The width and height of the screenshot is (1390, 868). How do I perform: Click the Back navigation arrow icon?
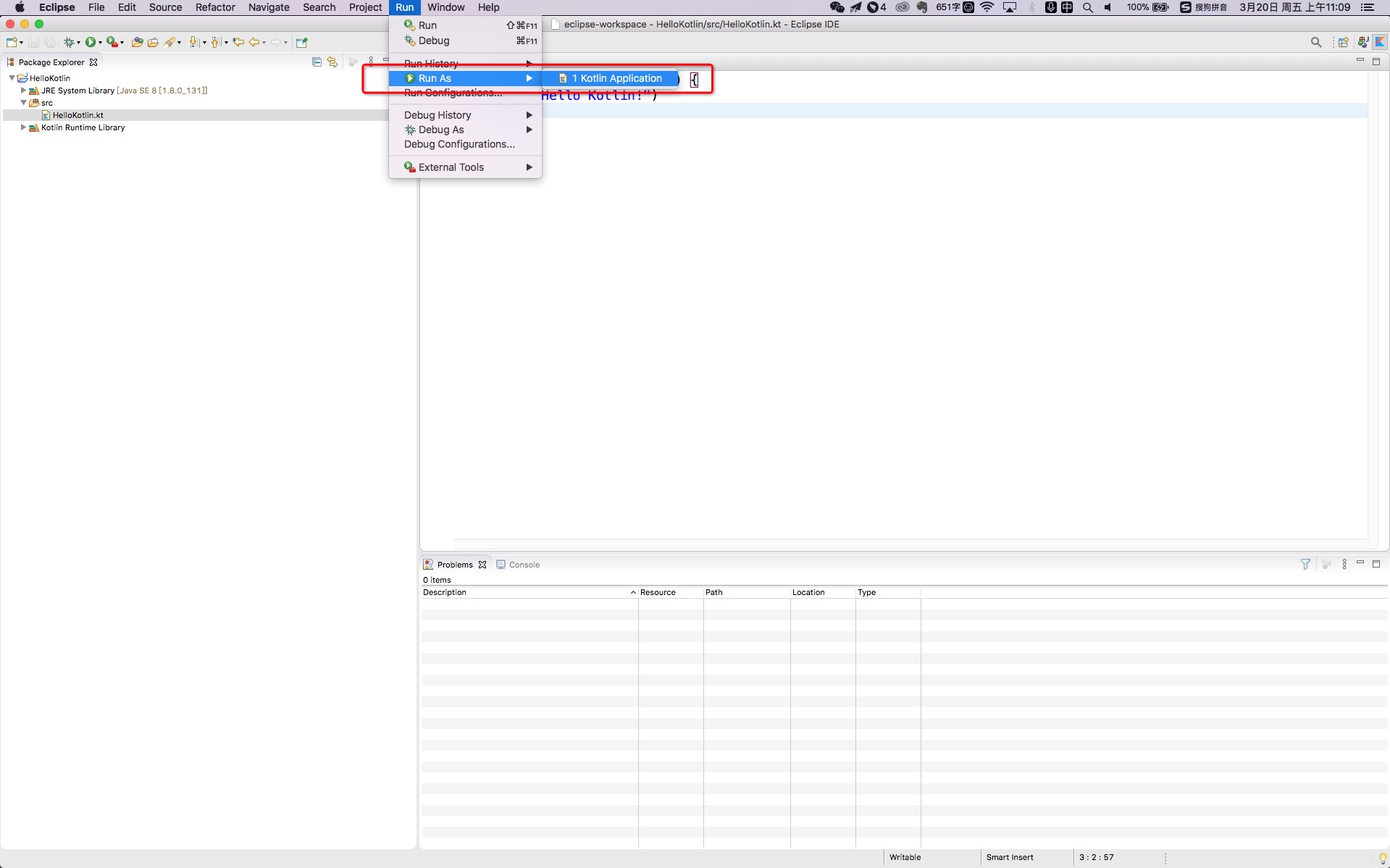click(x=254, y=42)
